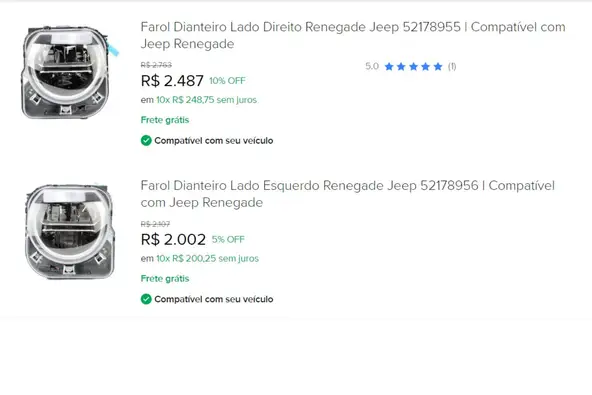Click the fifth blue rating star
Screen dimensions: 592x395
(438, 67)
